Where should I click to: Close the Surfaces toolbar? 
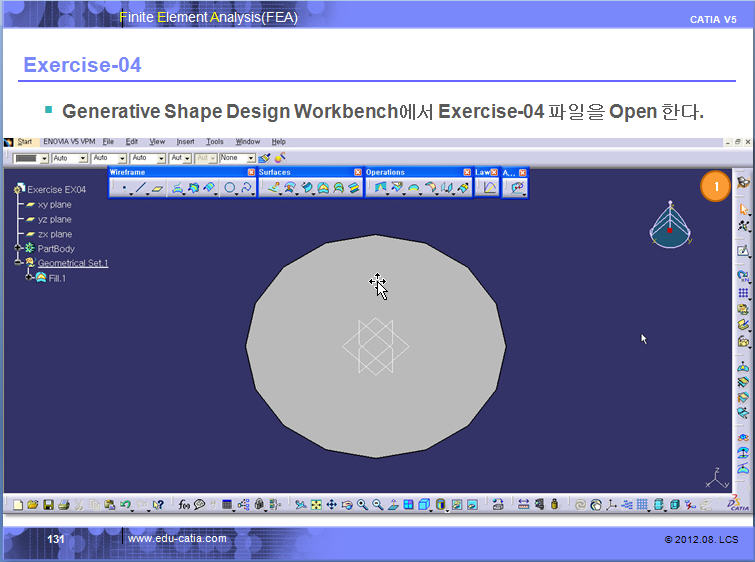point(357,172)
